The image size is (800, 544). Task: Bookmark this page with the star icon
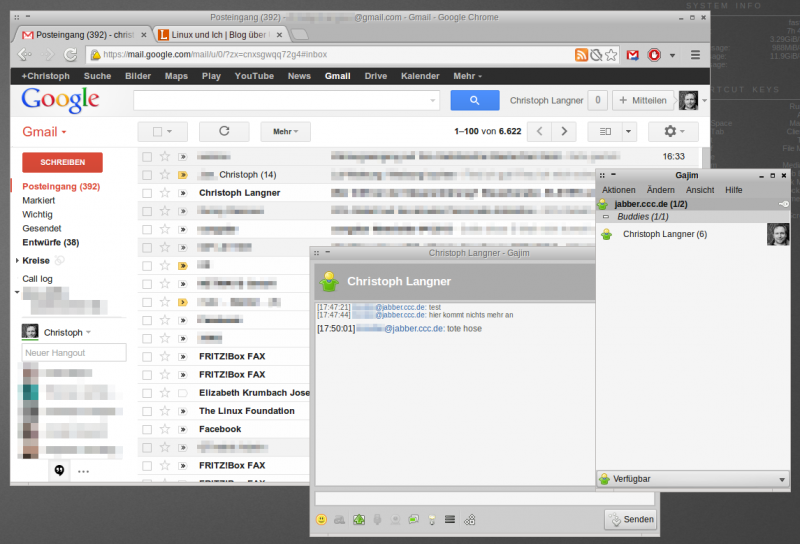click(611, 55)
